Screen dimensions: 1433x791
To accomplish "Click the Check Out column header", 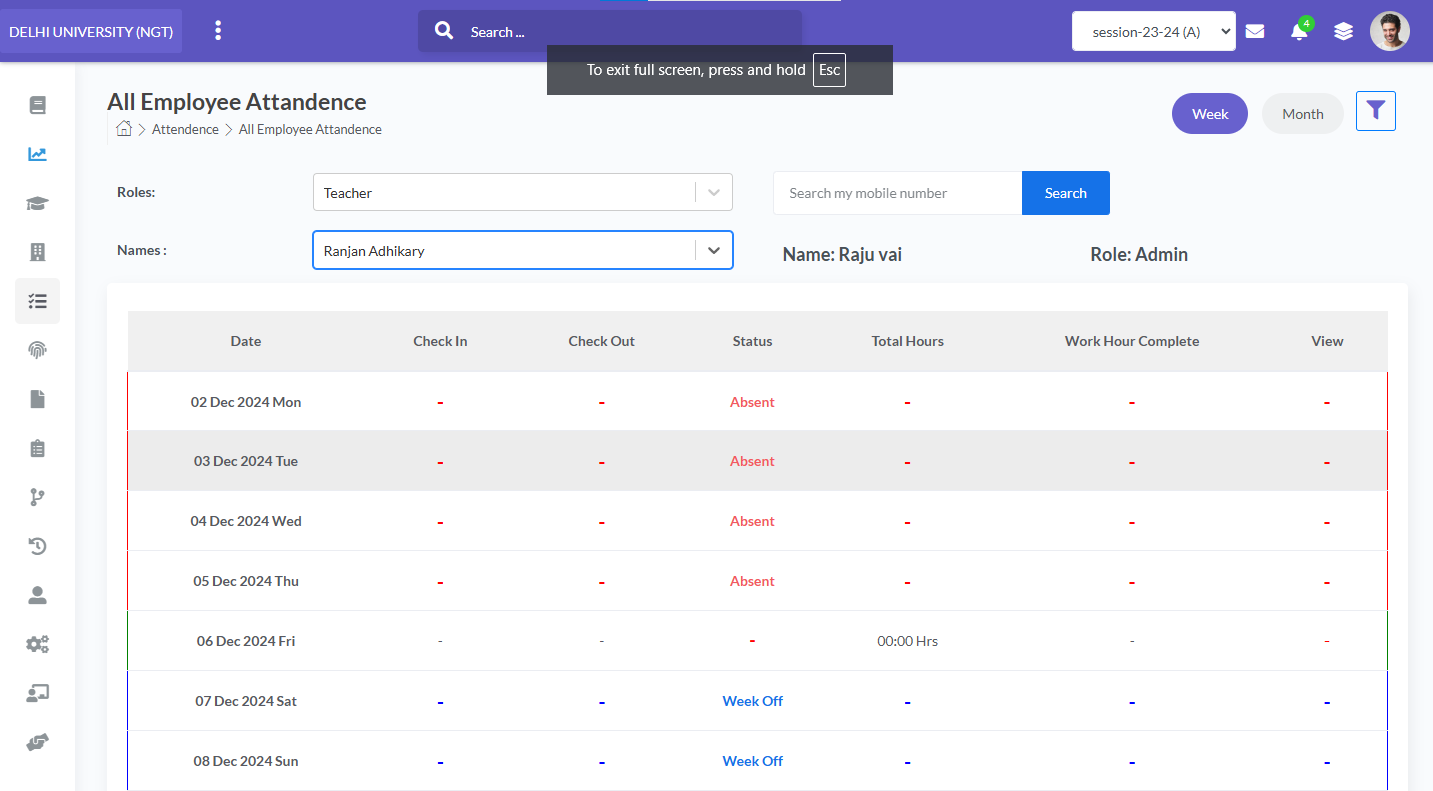I will coord(602,341).
